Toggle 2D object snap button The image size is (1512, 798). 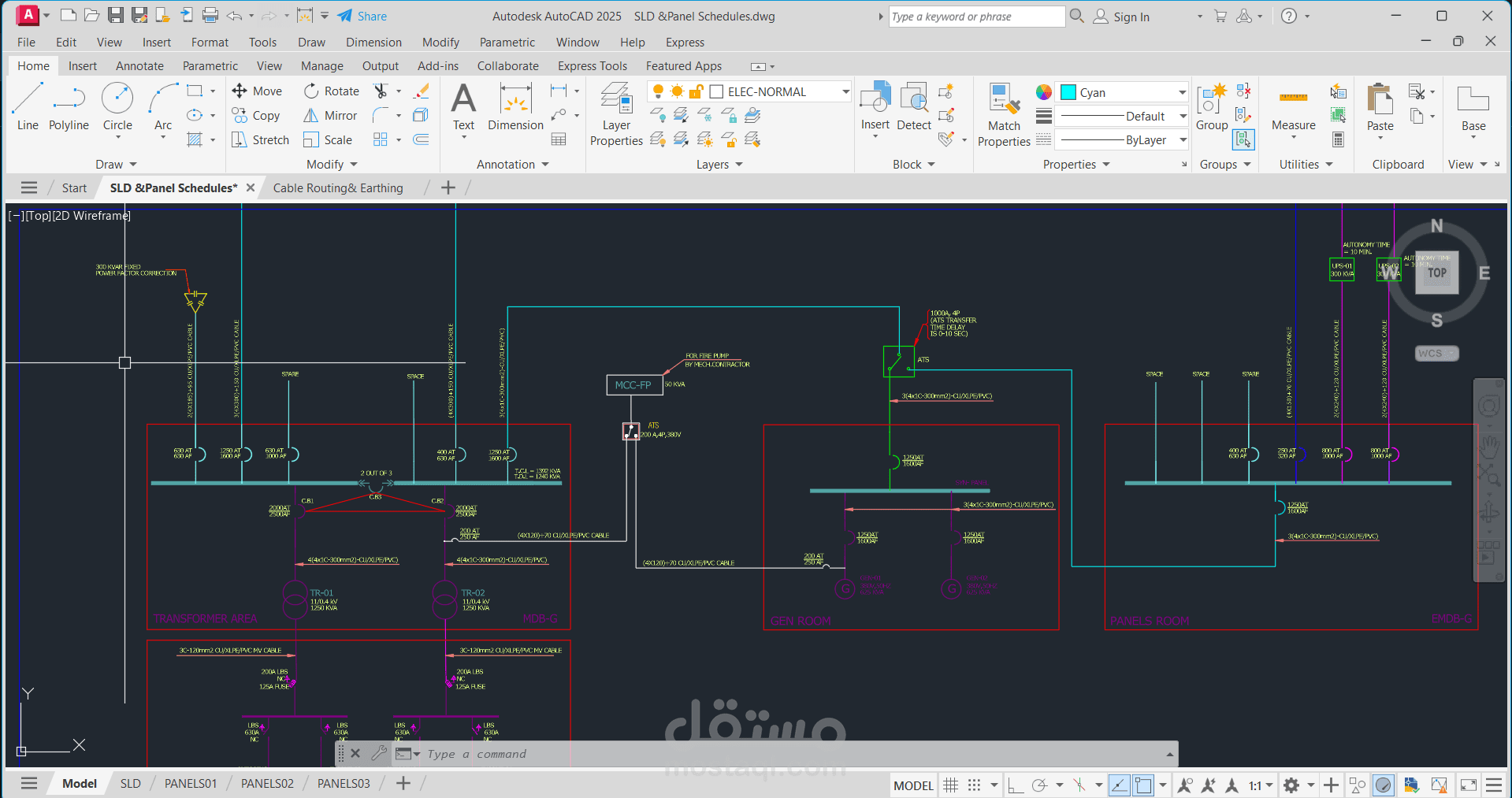pos(1142,785)
